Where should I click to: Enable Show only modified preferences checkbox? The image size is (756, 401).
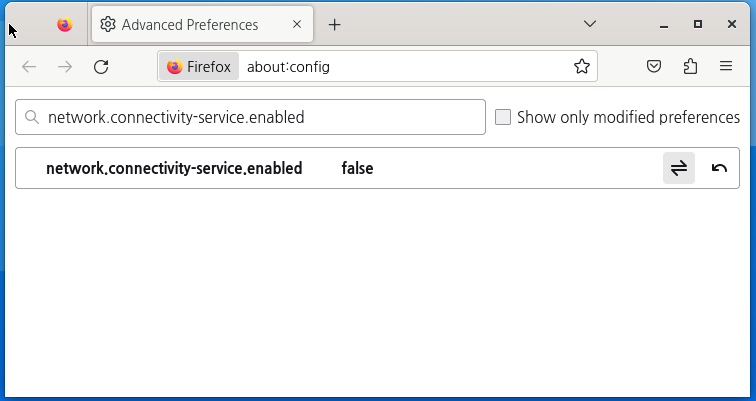pos(503,117)
